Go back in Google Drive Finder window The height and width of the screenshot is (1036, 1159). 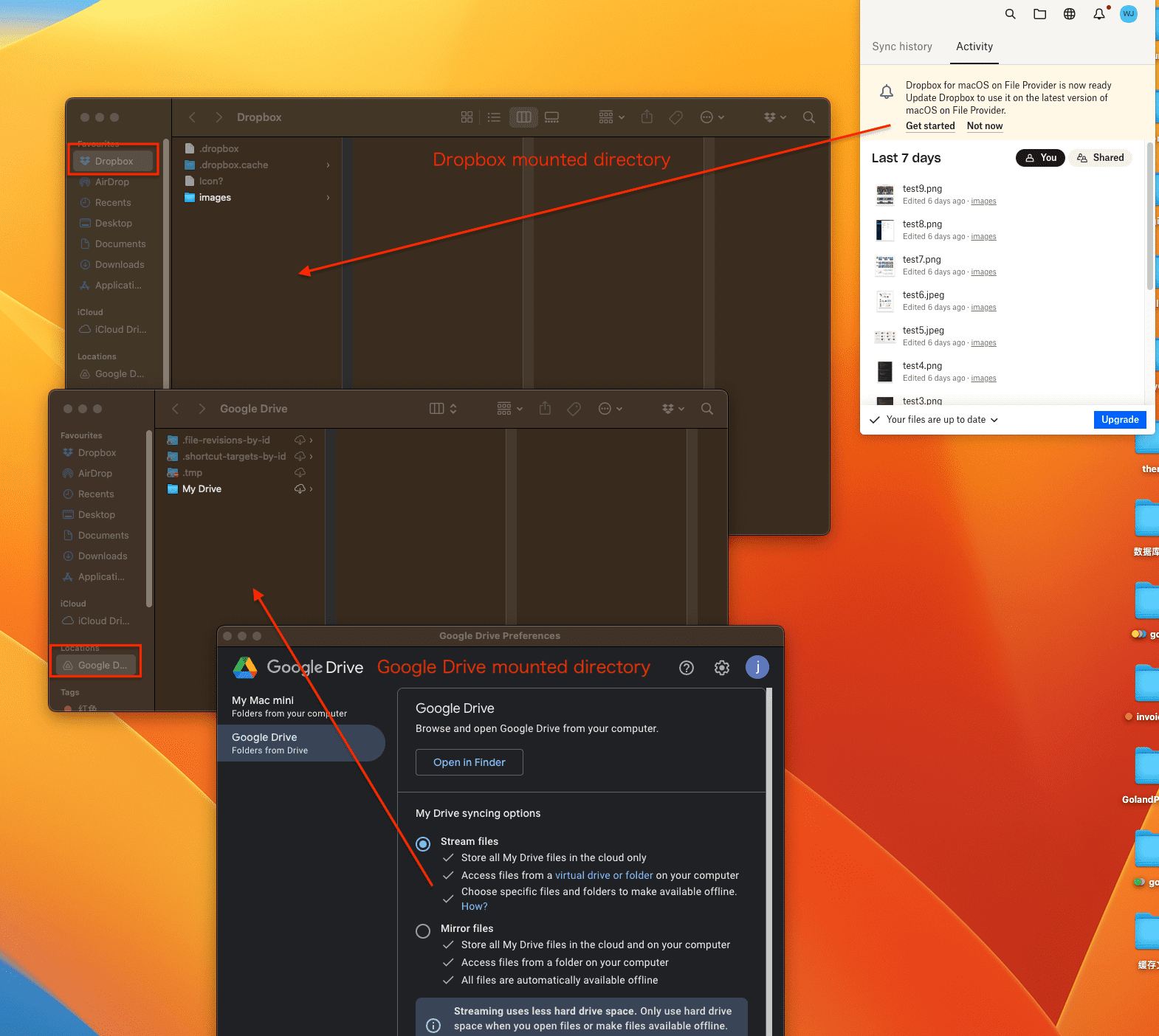click(175, 409)
